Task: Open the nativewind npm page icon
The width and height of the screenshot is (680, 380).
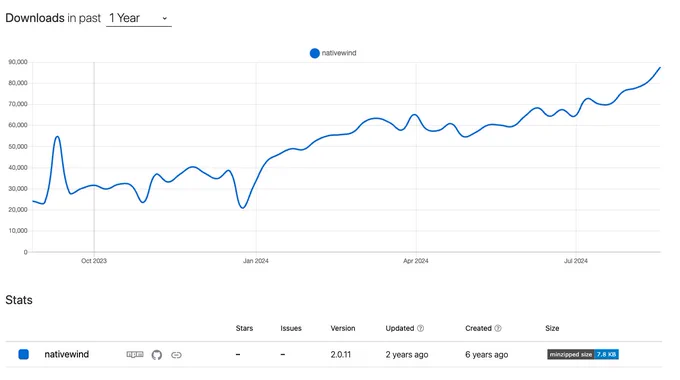Action: coord(135,354)
